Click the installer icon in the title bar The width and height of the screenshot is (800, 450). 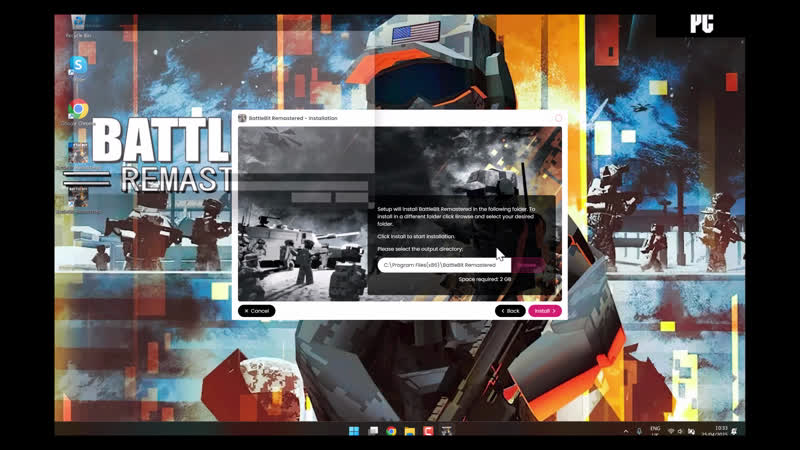[x=242, y=118]
